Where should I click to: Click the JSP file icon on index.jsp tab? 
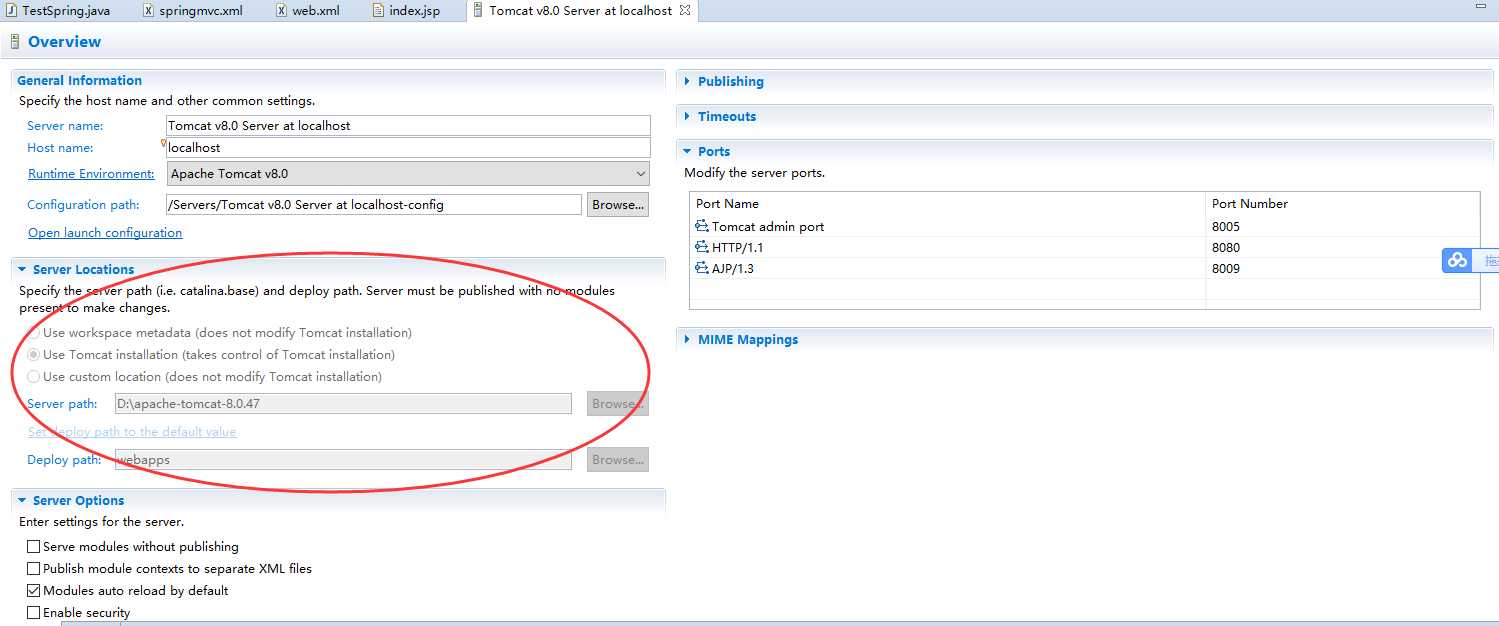pyautogui.click(x=379, y=11)
